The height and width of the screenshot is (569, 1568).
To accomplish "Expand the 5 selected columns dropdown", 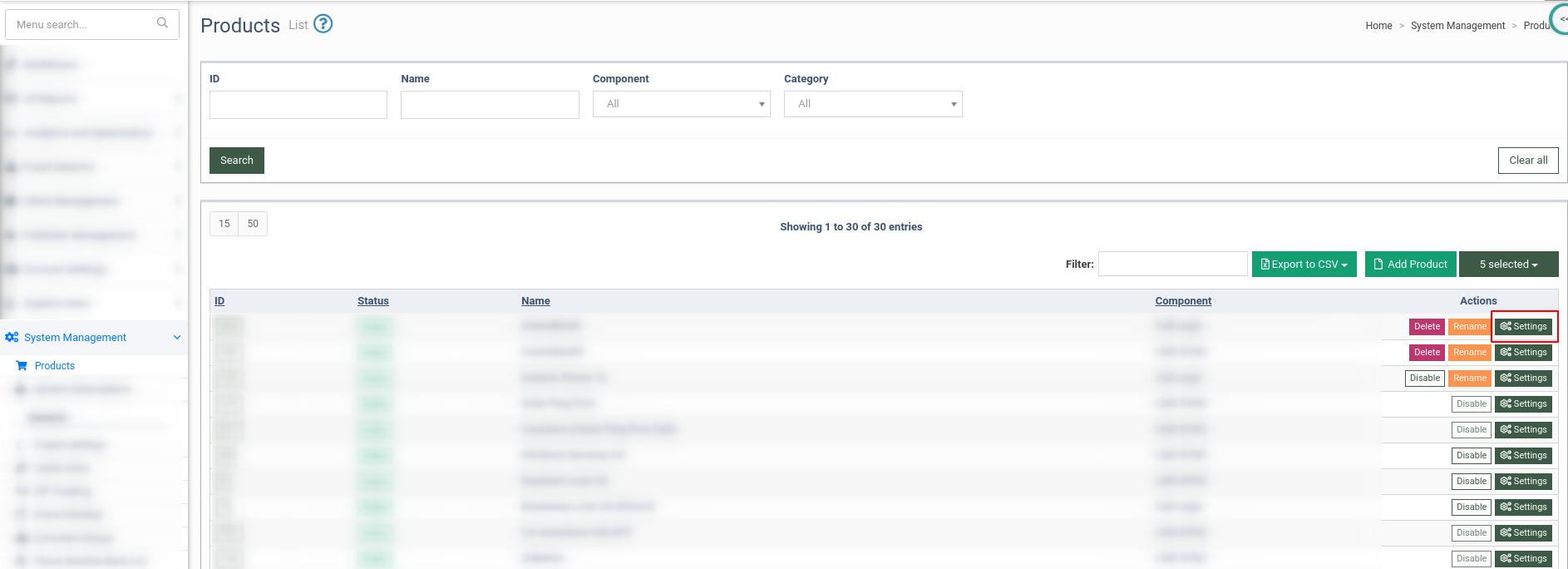I will coord(1508,265).
